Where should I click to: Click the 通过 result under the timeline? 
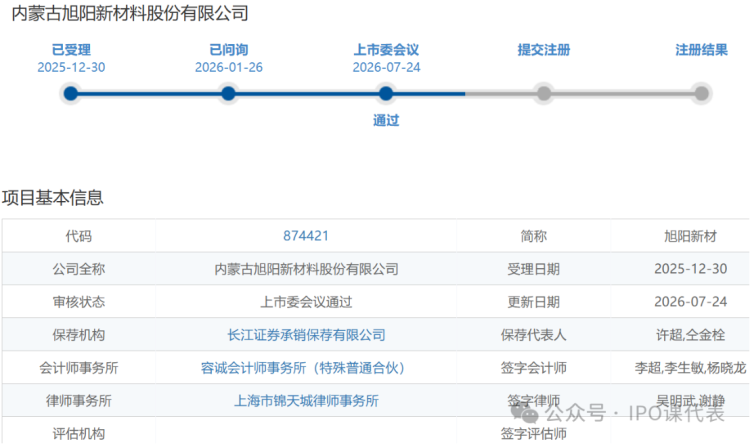point(386,121)
